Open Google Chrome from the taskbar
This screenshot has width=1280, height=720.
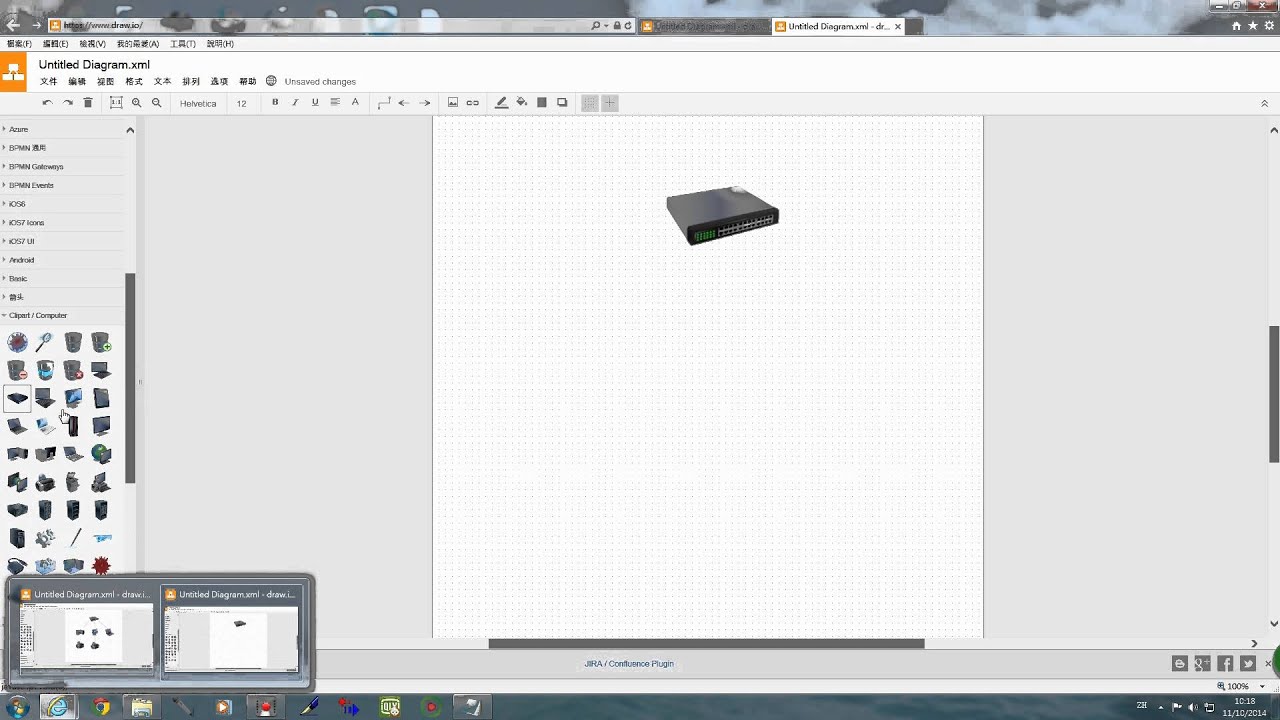[x=100, y=707]
